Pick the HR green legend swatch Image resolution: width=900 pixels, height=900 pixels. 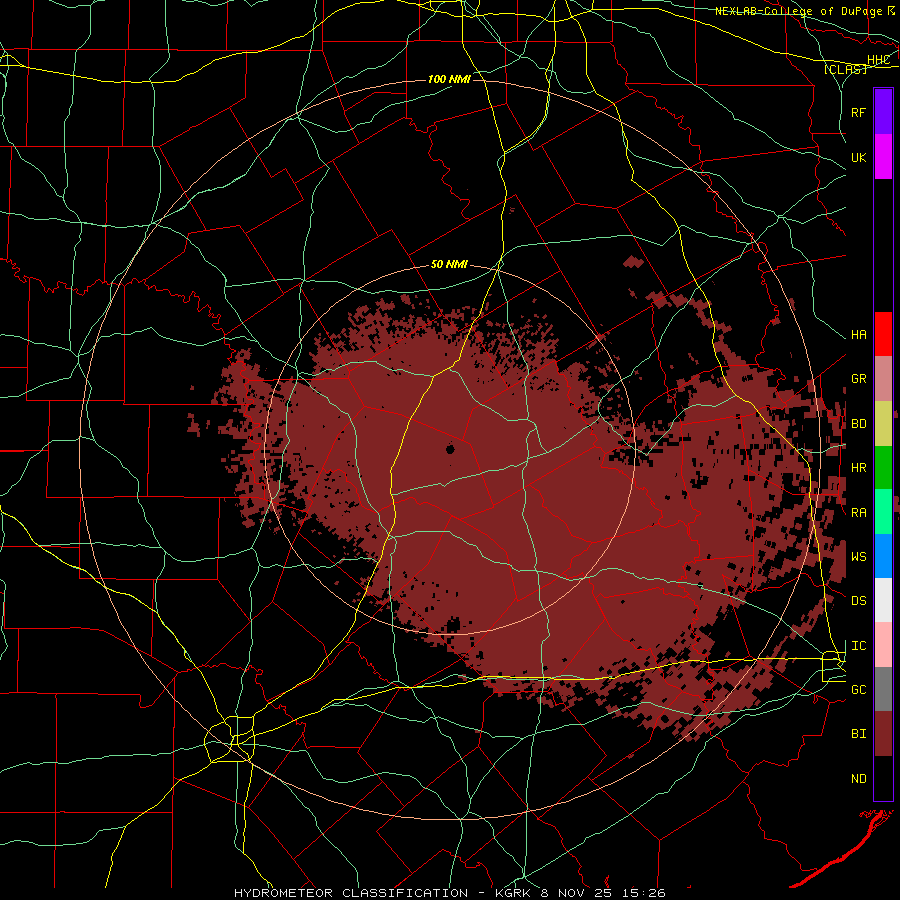883,467
